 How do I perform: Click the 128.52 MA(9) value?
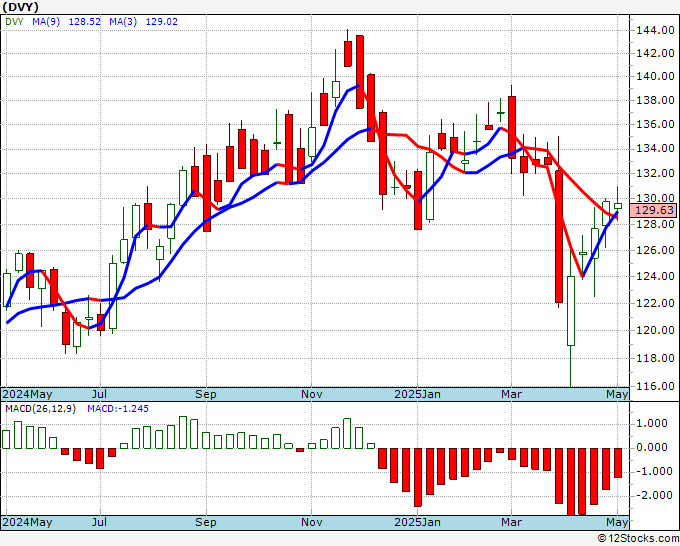click(85, 22)
